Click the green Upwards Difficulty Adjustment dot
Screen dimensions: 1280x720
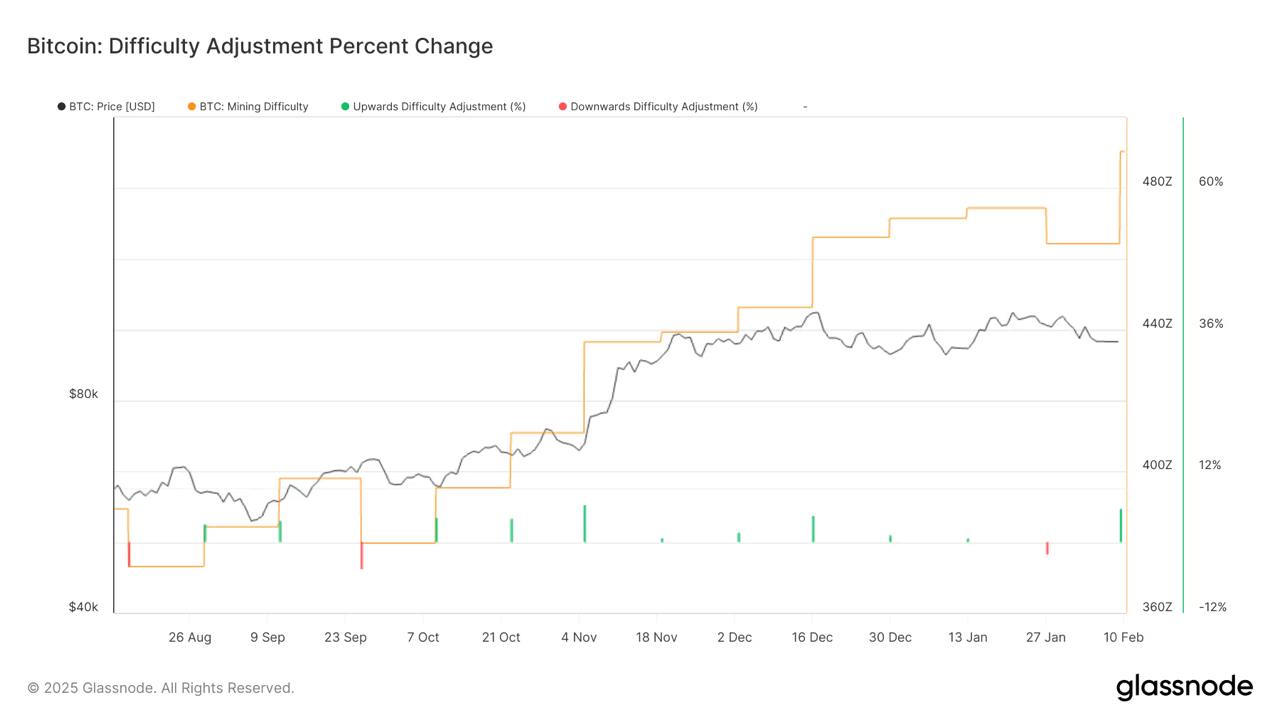(345, 106)
